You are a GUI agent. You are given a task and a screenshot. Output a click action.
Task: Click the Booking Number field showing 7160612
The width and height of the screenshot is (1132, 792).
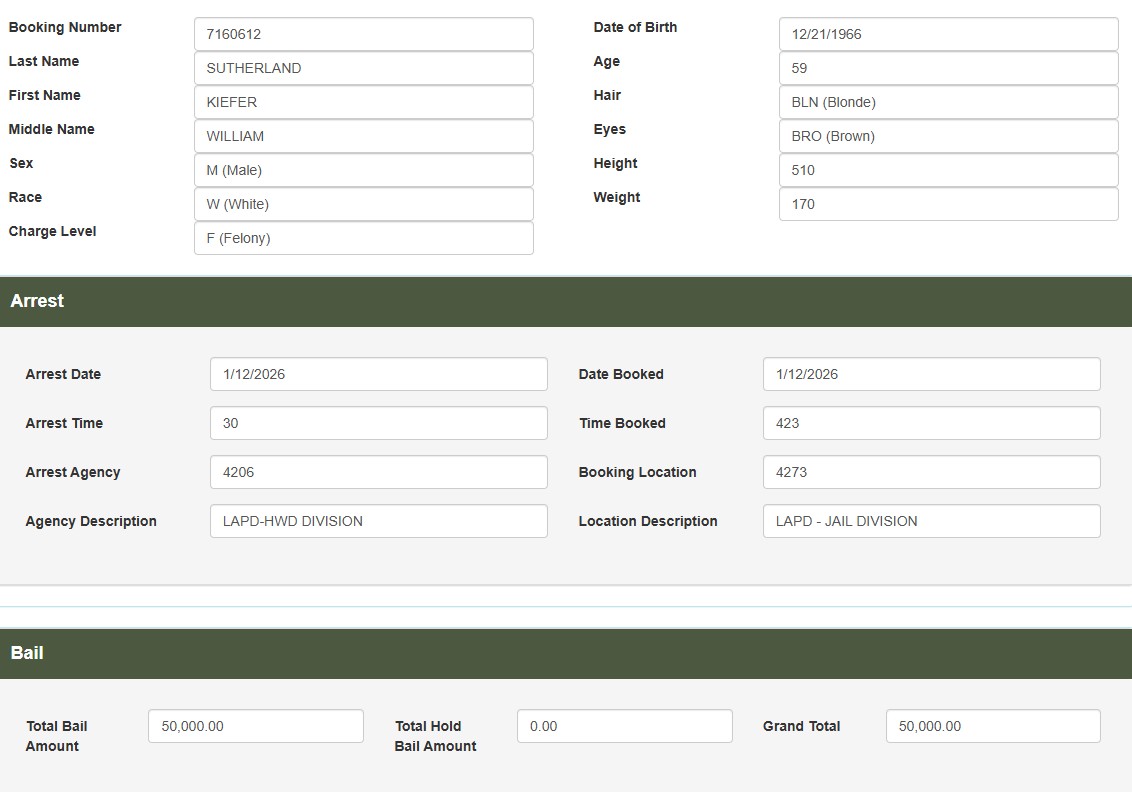click(x=364, y=34)
